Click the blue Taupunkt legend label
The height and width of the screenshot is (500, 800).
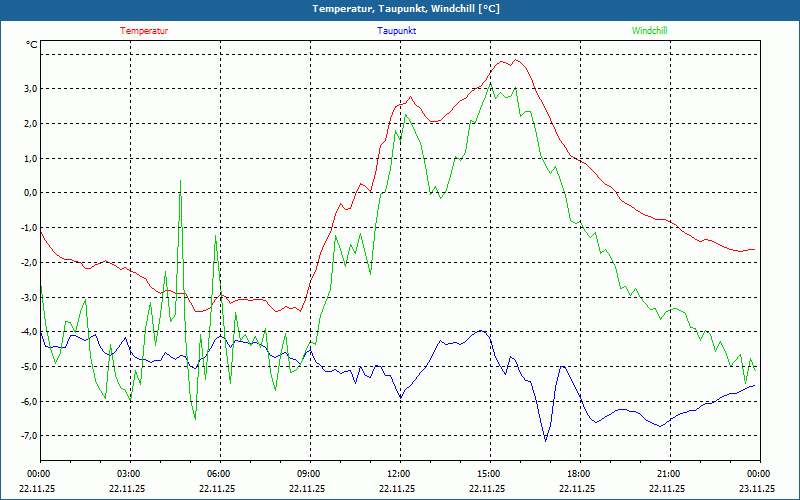(397, 31)
